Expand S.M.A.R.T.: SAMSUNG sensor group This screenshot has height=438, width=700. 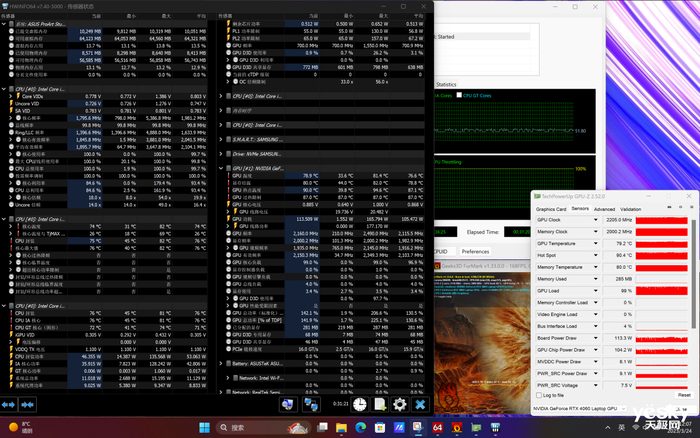[221, 139]
